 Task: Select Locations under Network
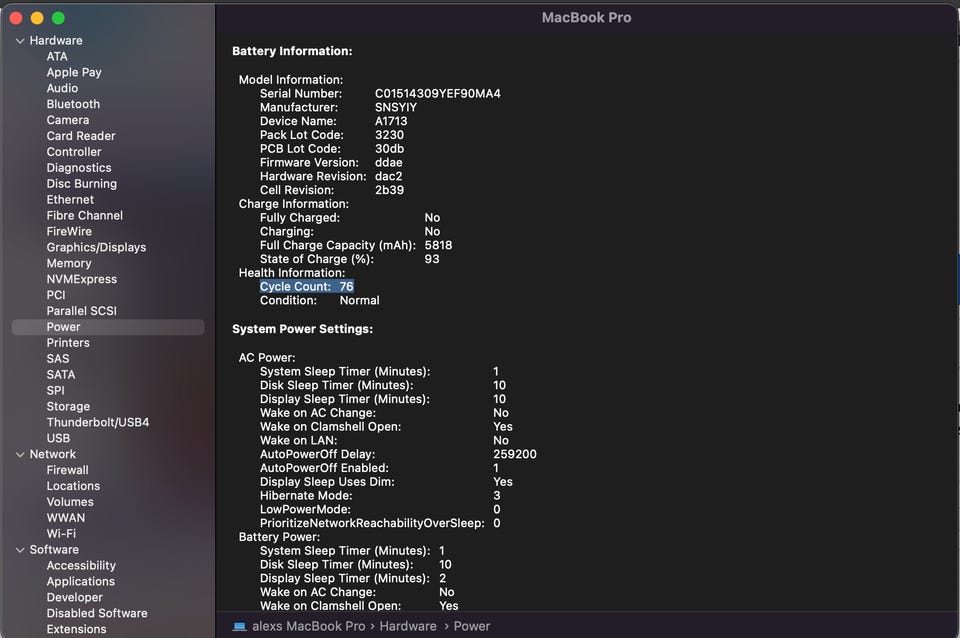pos(73,486)
